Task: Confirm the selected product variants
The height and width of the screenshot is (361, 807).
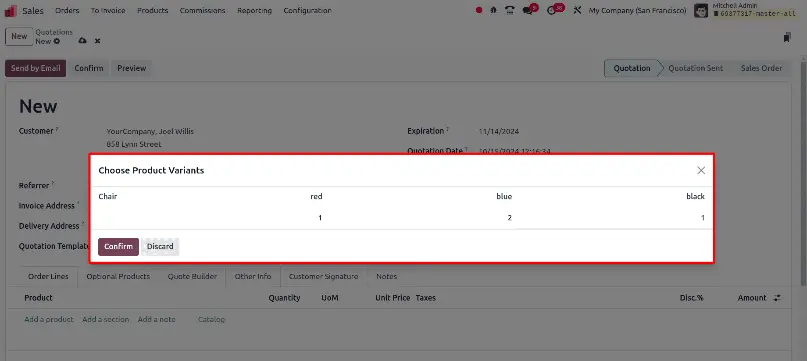Action: click(118, 247)
